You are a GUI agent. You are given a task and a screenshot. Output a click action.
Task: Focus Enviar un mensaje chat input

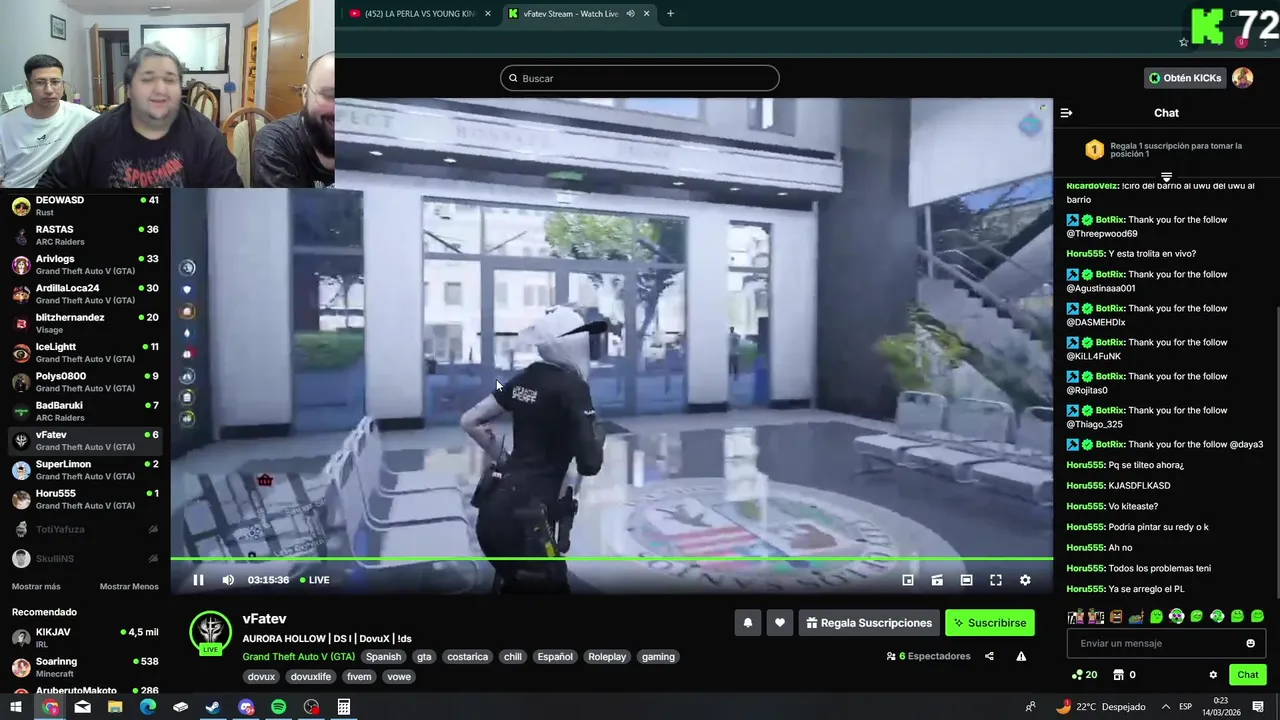1166,643
